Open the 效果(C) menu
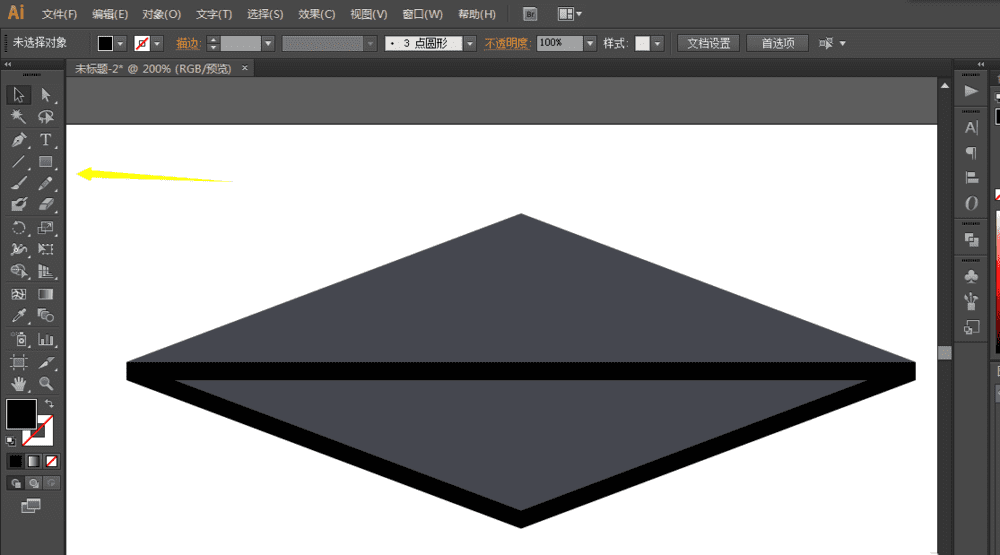Viewport: 1000px width, 555px height. 317,14
